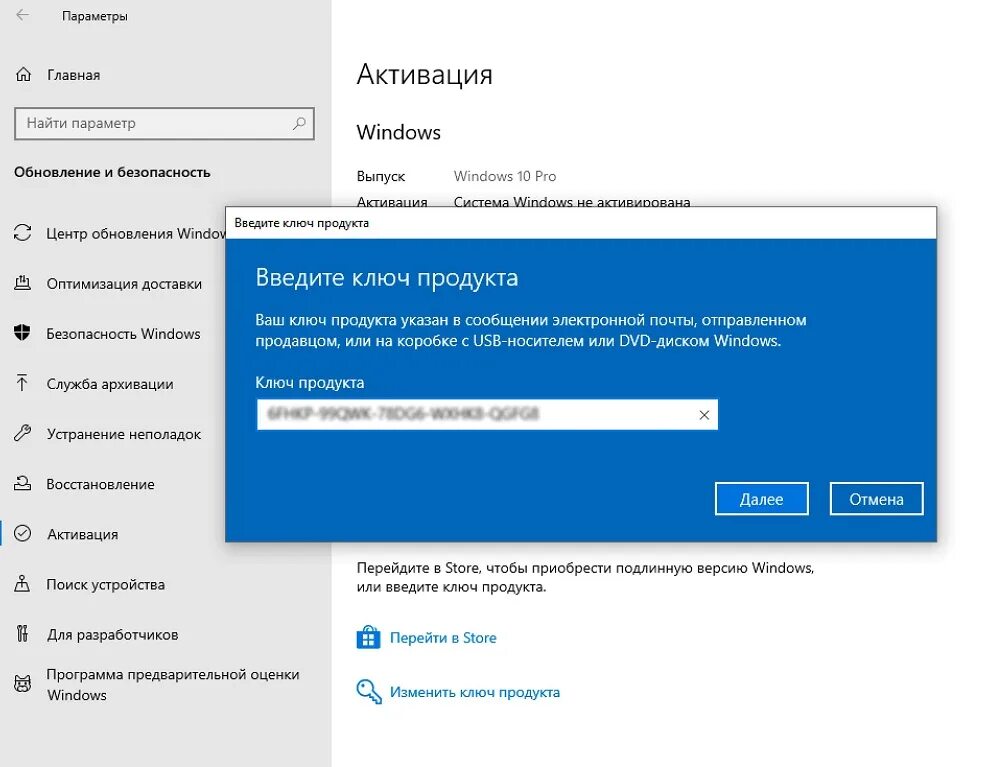
Task: Open the Главная home label
Action: (x=73, y=75)
